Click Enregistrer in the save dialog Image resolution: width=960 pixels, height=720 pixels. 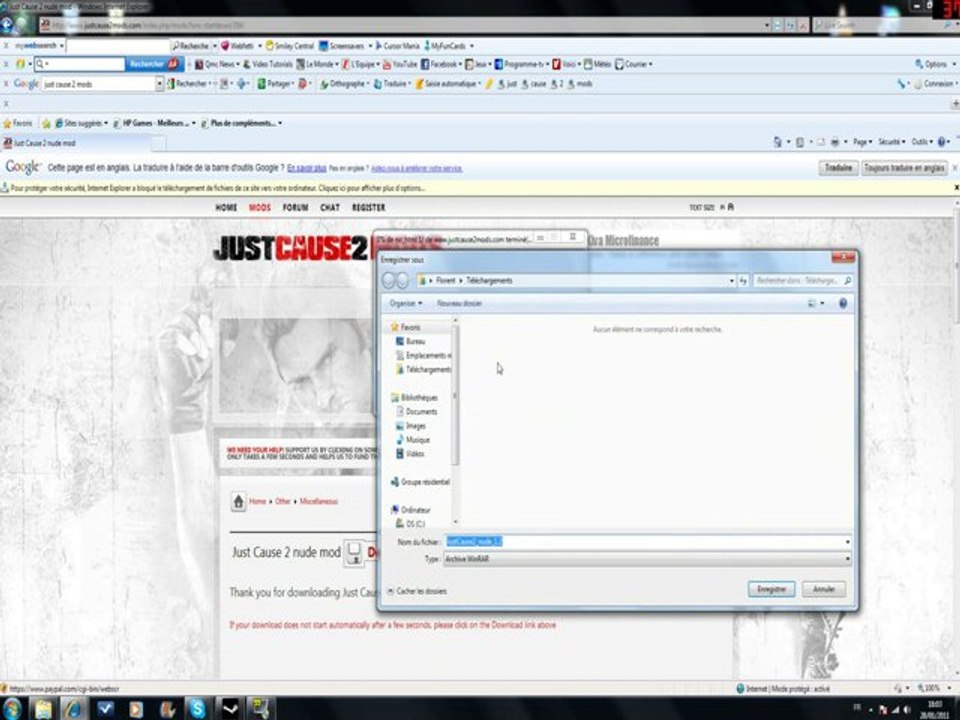(771, 589)
